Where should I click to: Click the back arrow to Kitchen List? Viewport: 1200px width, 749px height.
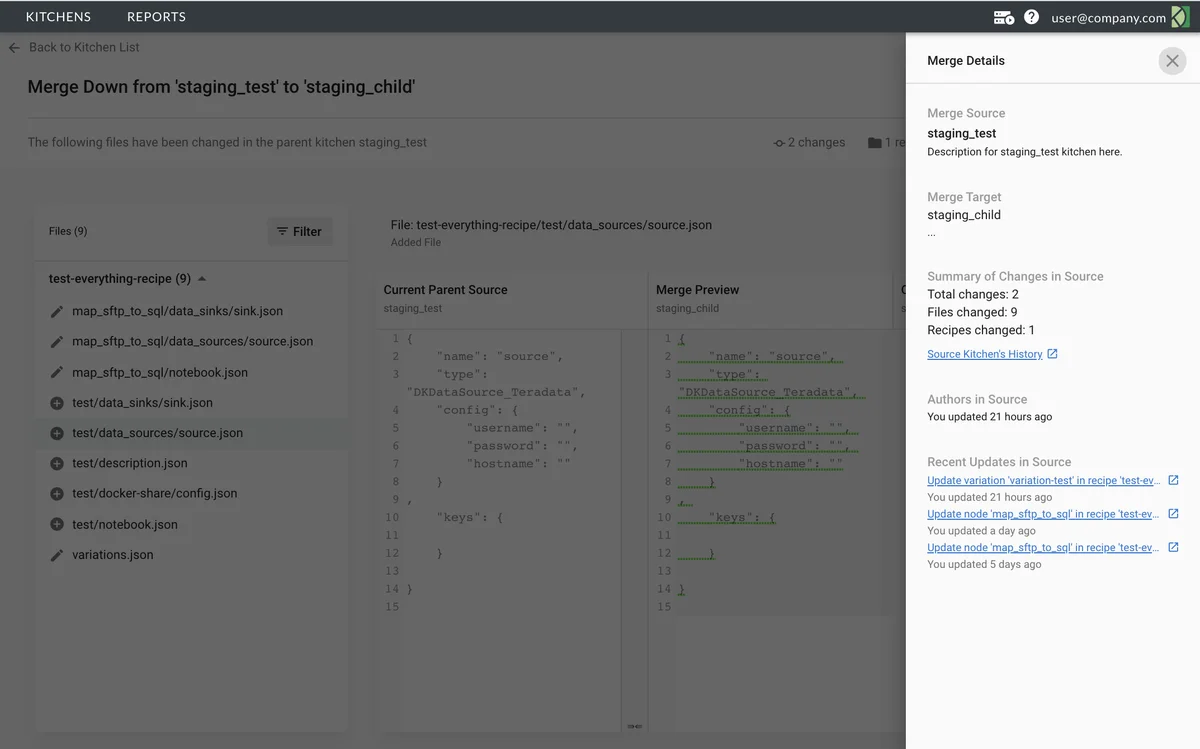[x=14, y=47]
